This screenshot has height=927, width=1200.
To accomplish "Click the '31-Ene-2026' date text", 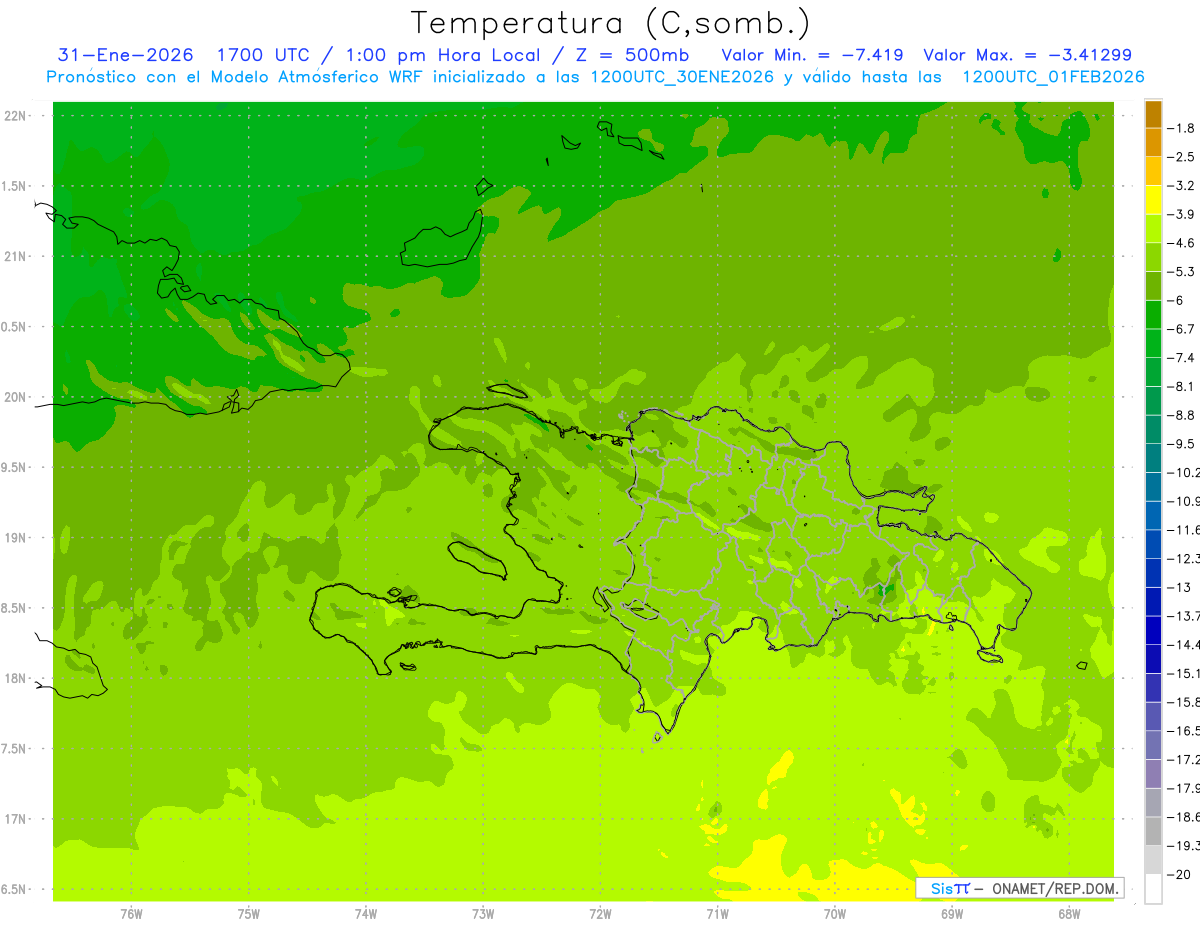I will point(125,55).
